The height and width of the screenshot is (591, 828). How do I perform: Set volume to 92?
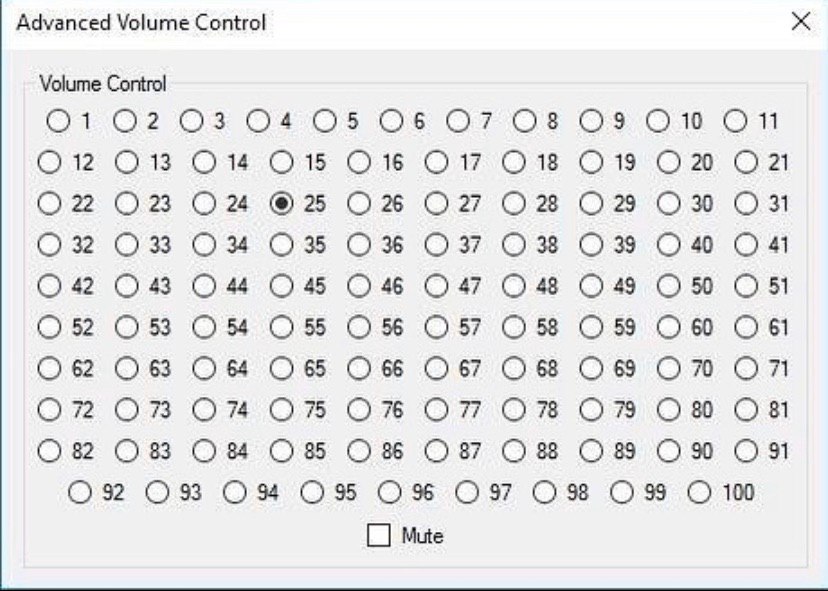[x=81, y=492]
